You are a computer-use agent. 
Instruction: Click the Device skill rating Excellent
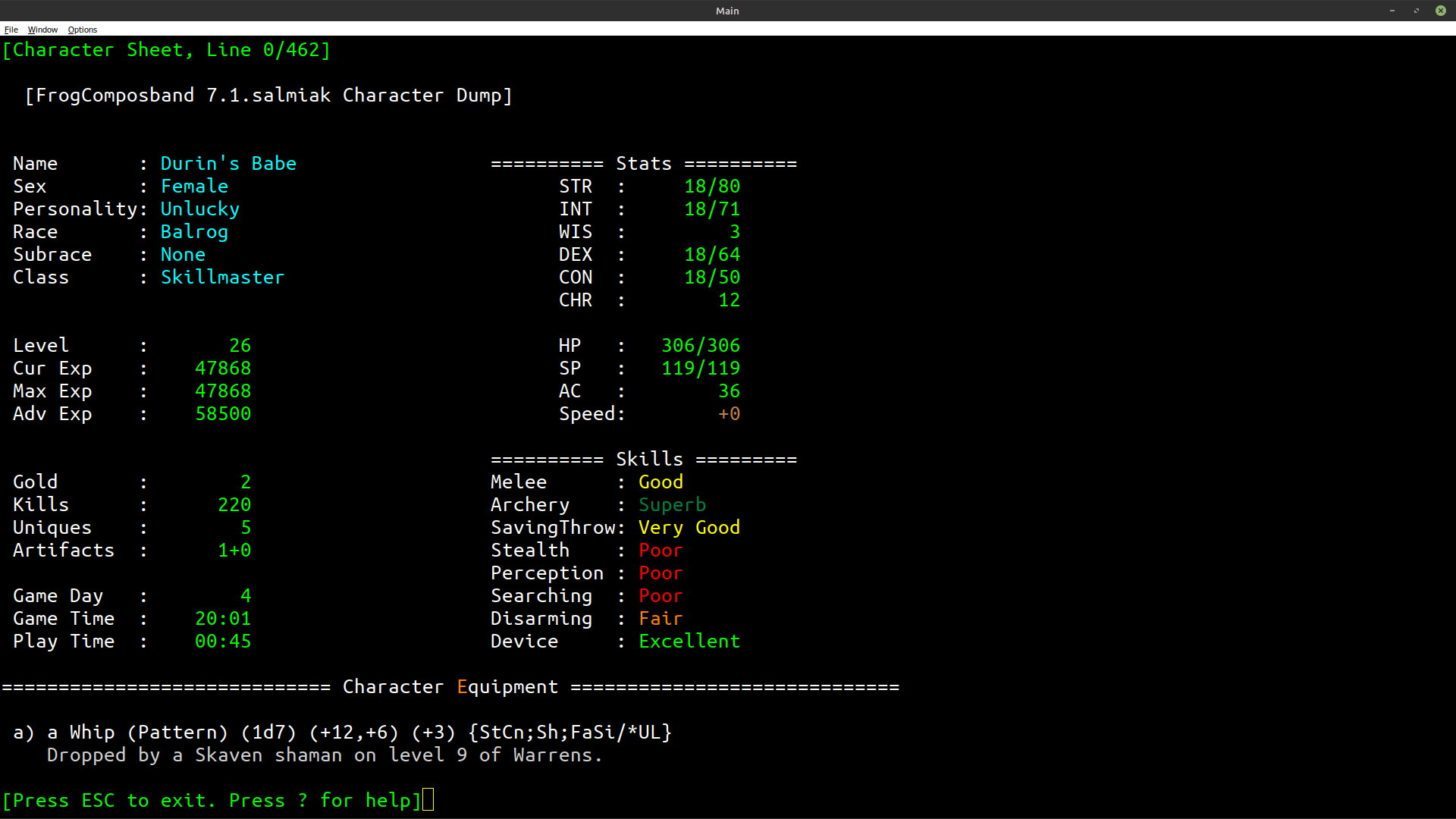pyautogui.click(x=689, y=642)
